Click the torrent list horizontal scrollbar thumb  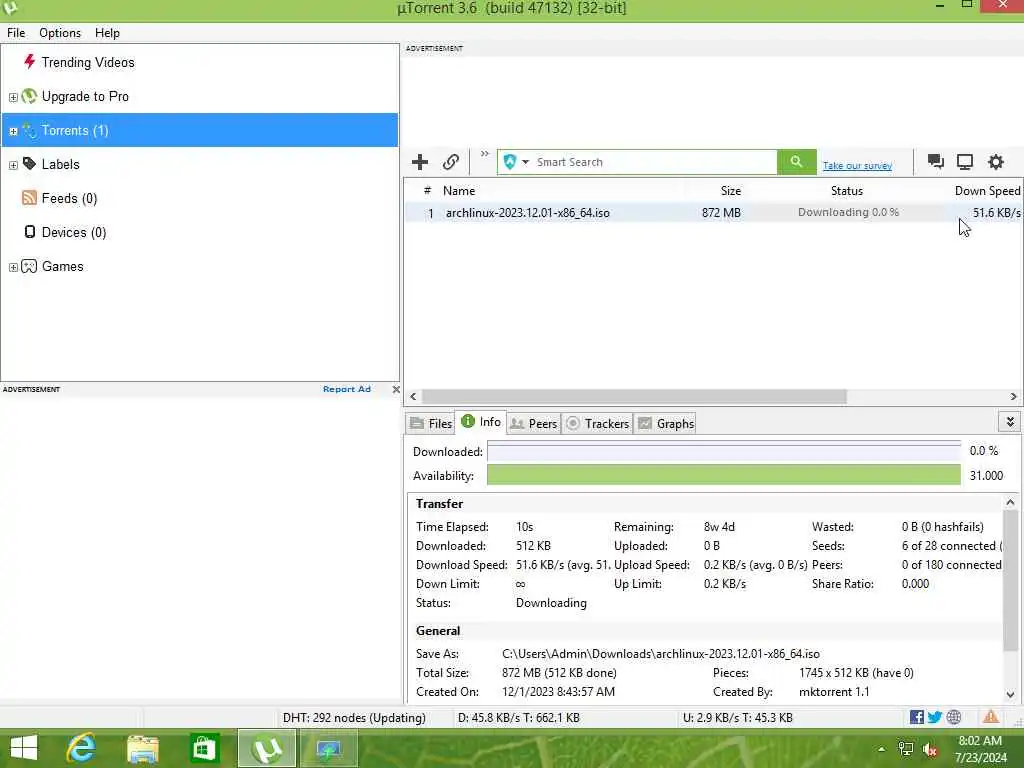(634, 396)
